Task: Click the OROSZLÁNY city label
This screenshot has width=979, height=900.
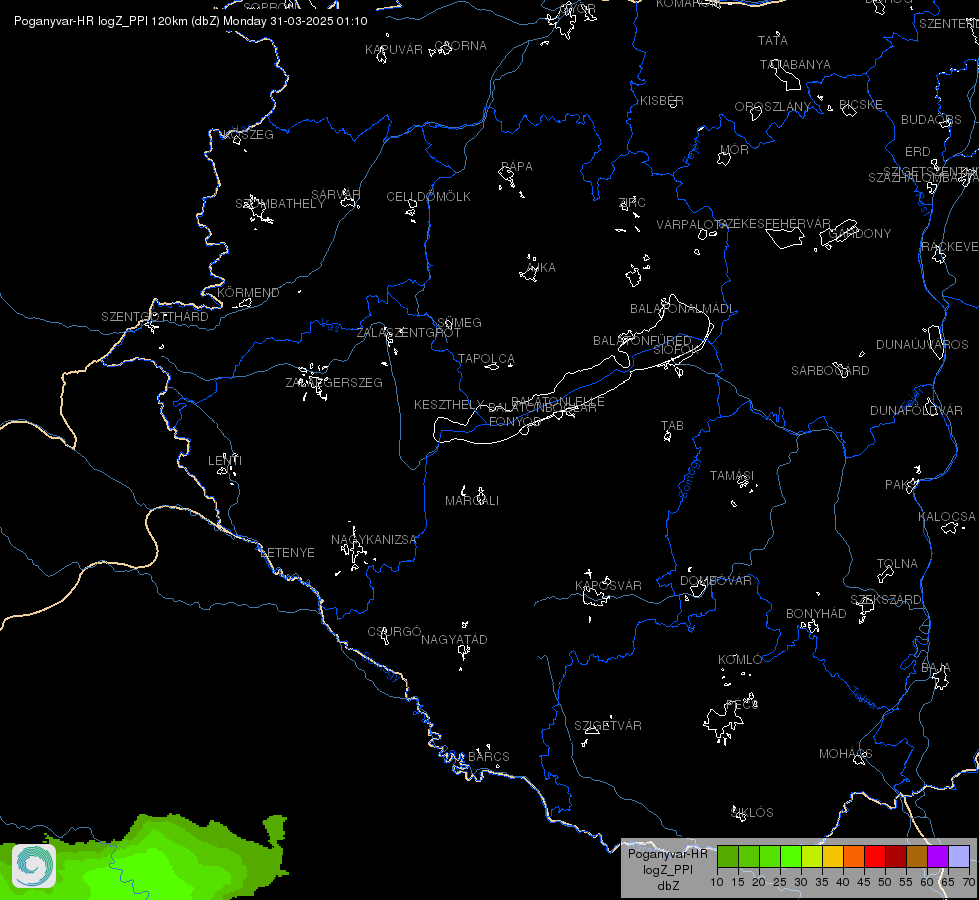Action: [x=772, y=107]
